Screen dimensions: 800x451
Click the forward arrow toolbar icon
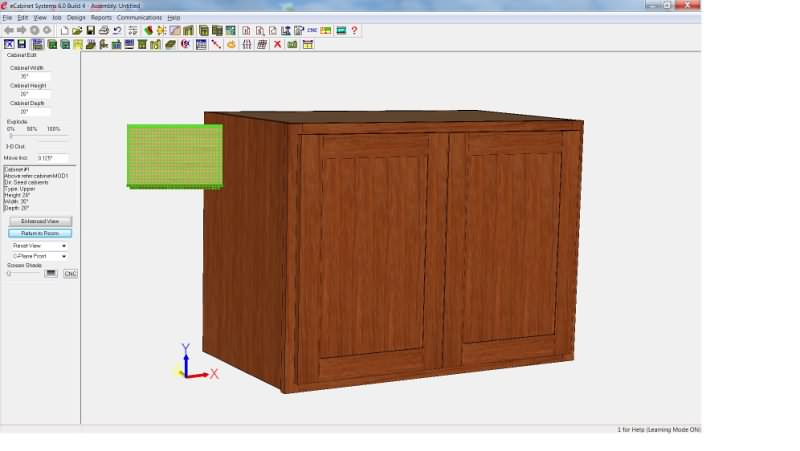(21, 31)
